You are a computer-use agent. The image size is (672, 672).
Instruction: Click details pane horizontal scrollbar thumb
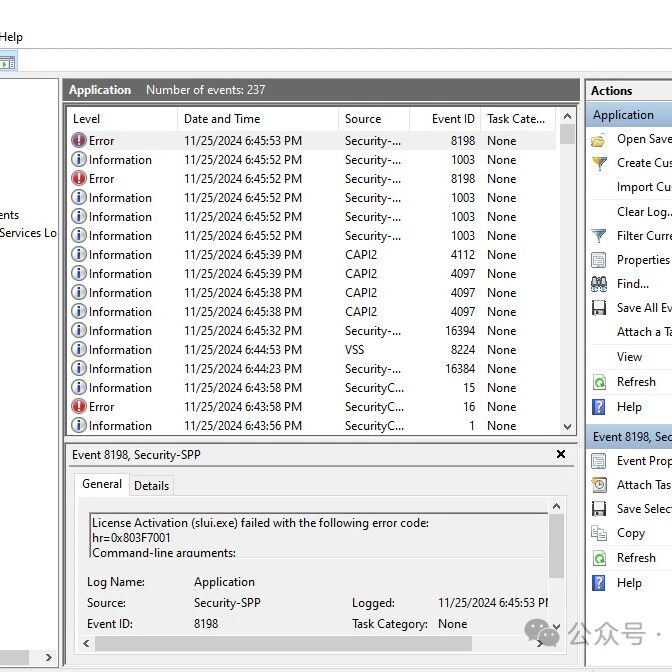click(x=283, y=643)
